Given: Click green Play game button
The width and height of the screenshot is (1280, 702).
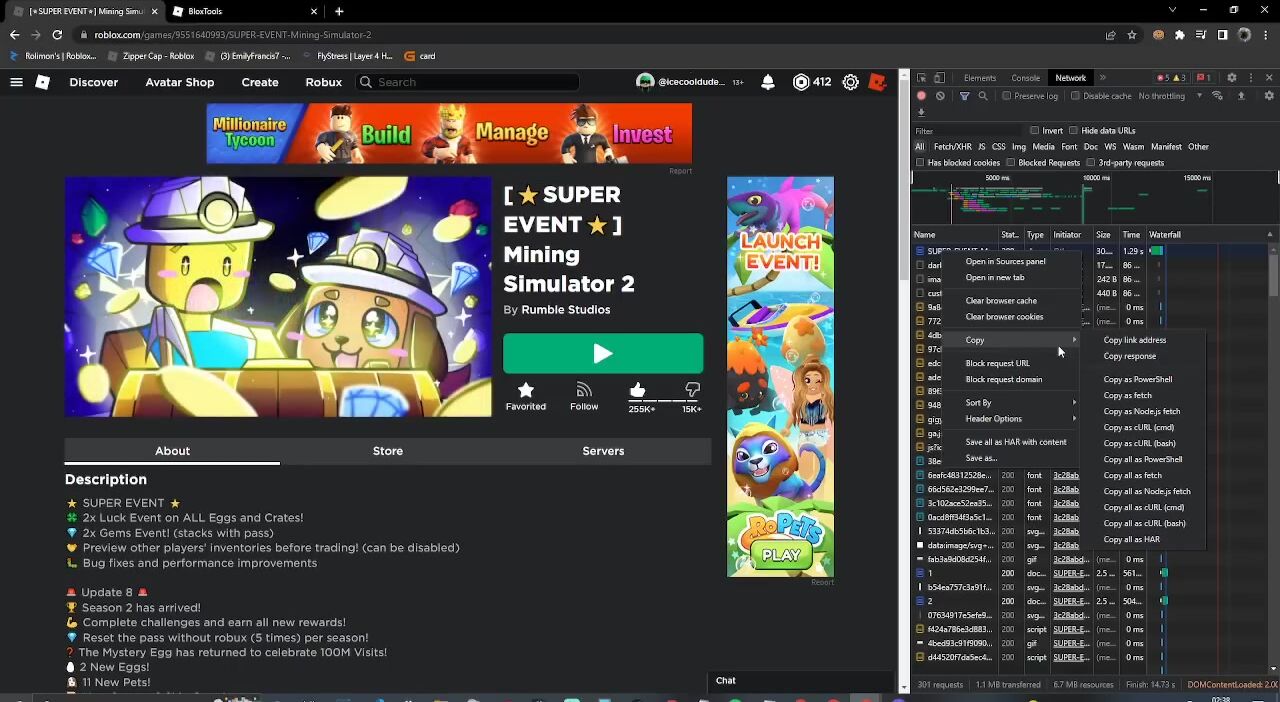Looking at the screenshot, I should tap(603, 353).
